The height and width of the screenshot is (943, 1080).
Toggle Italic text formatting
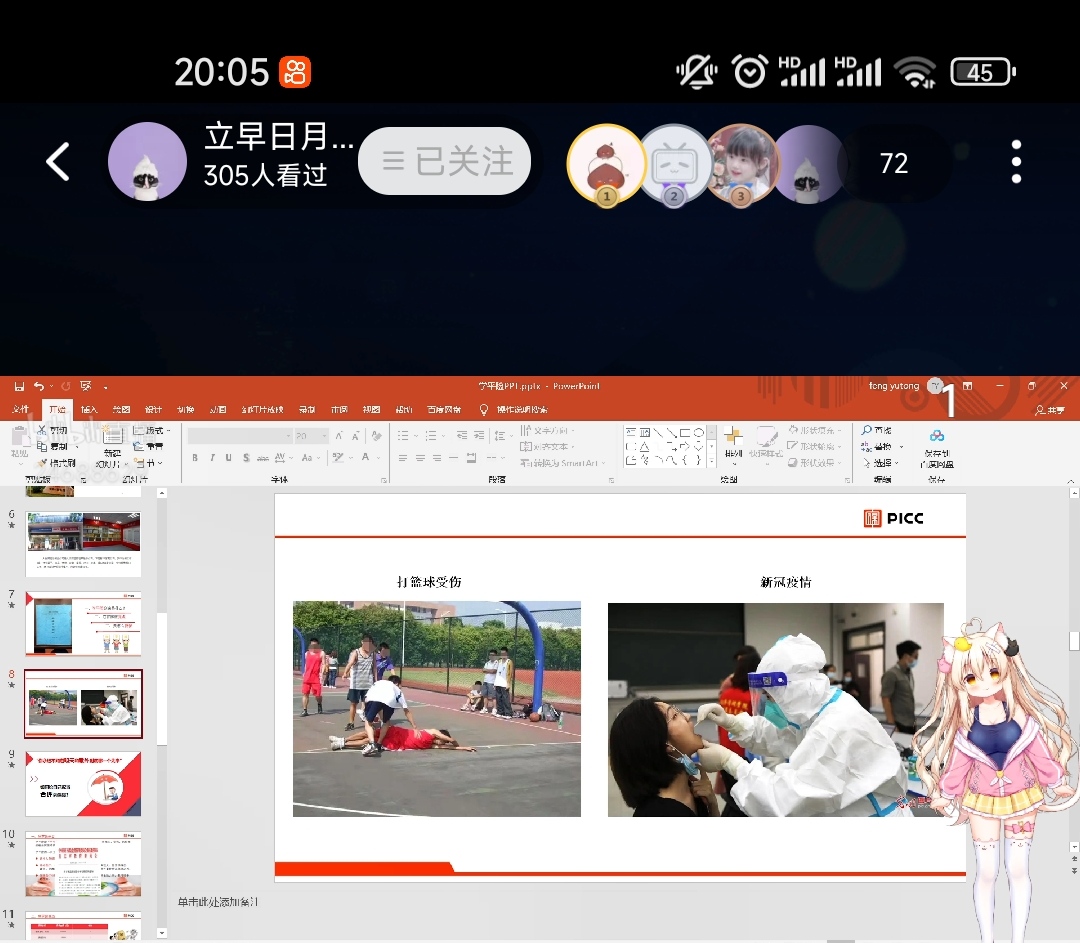pyautogui.click(x=211, y=458)
